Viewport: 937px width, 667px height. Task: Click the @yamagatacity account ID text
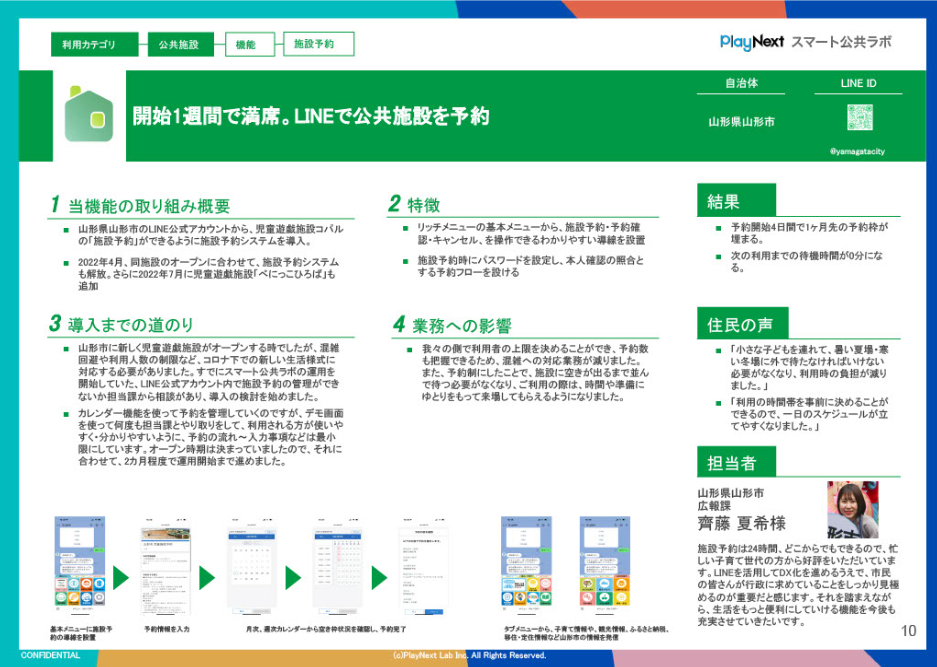point(857,151)
